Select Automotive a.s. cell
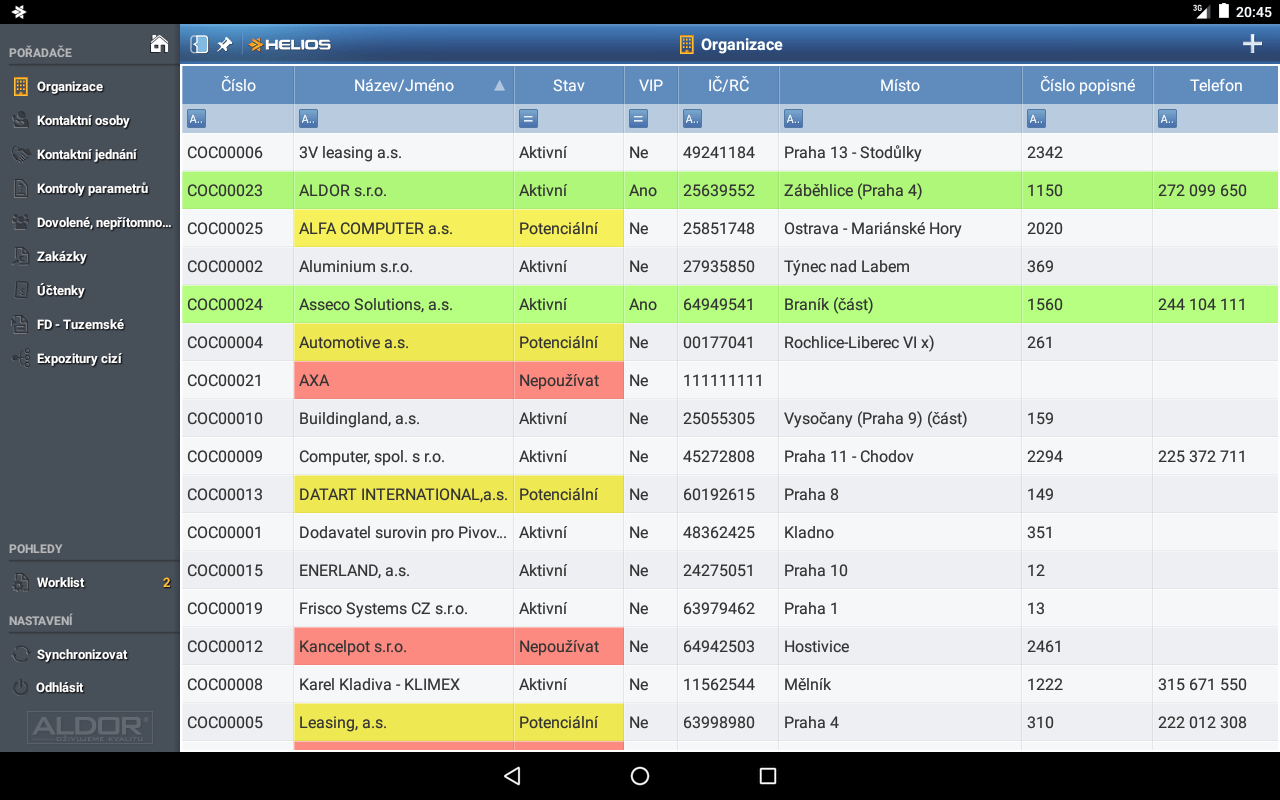Screen dimensions: 1280x800 click(x=404, y=343)
